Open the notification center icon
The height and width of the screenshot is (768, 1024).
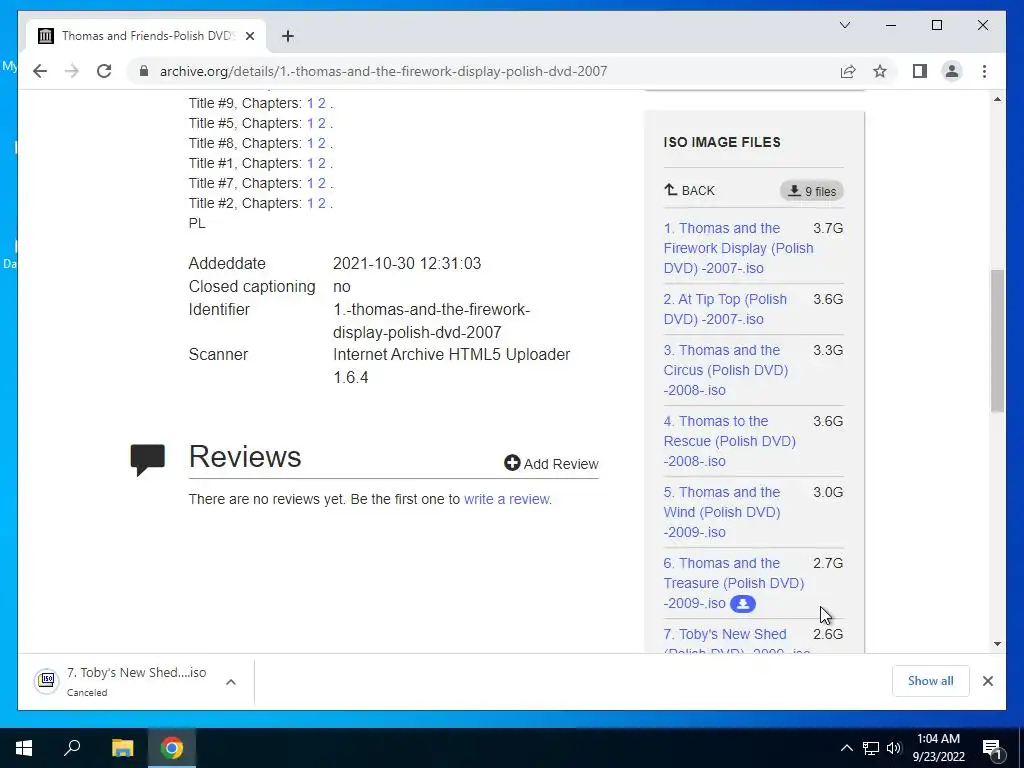tap(993, 748)
